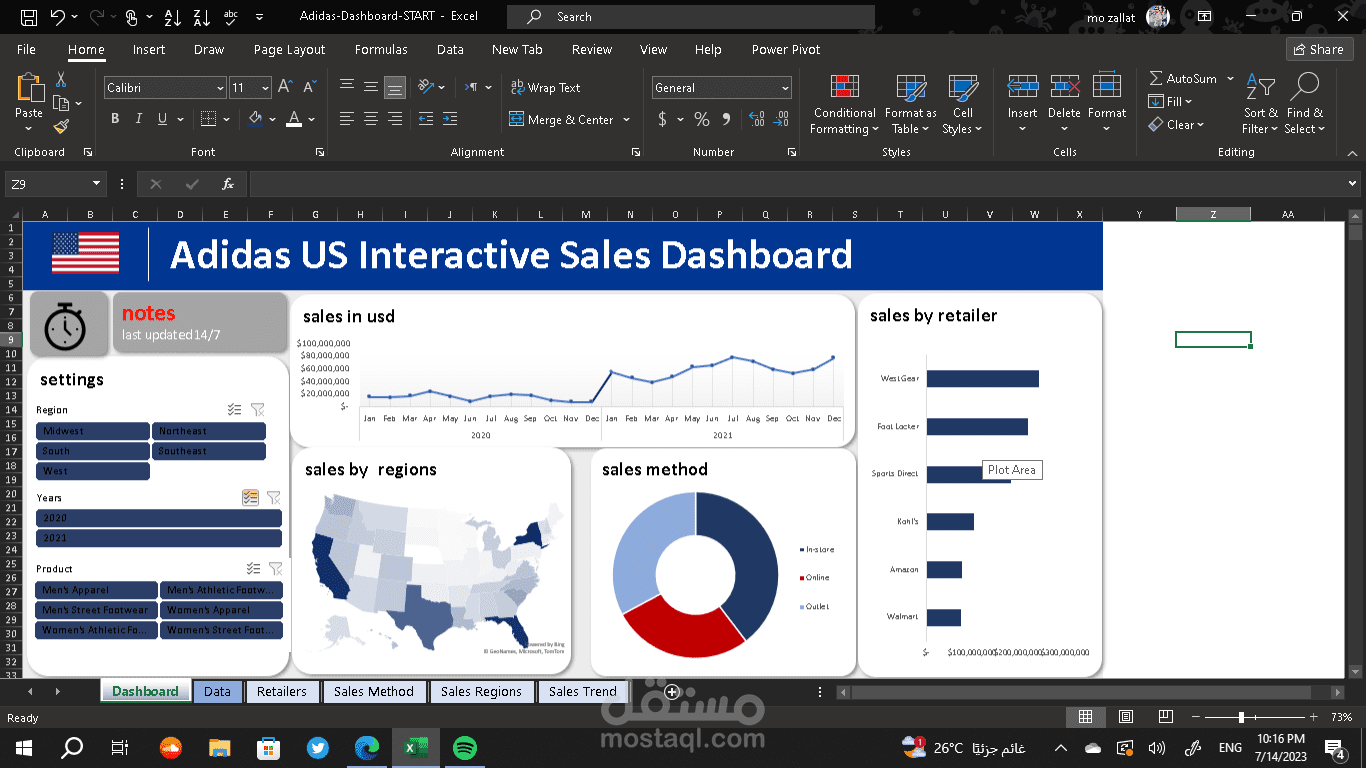Toggle the 2021 year filter
This screenshot has width=1366, height=768.
pyautogui.click(x=159, y=538)
